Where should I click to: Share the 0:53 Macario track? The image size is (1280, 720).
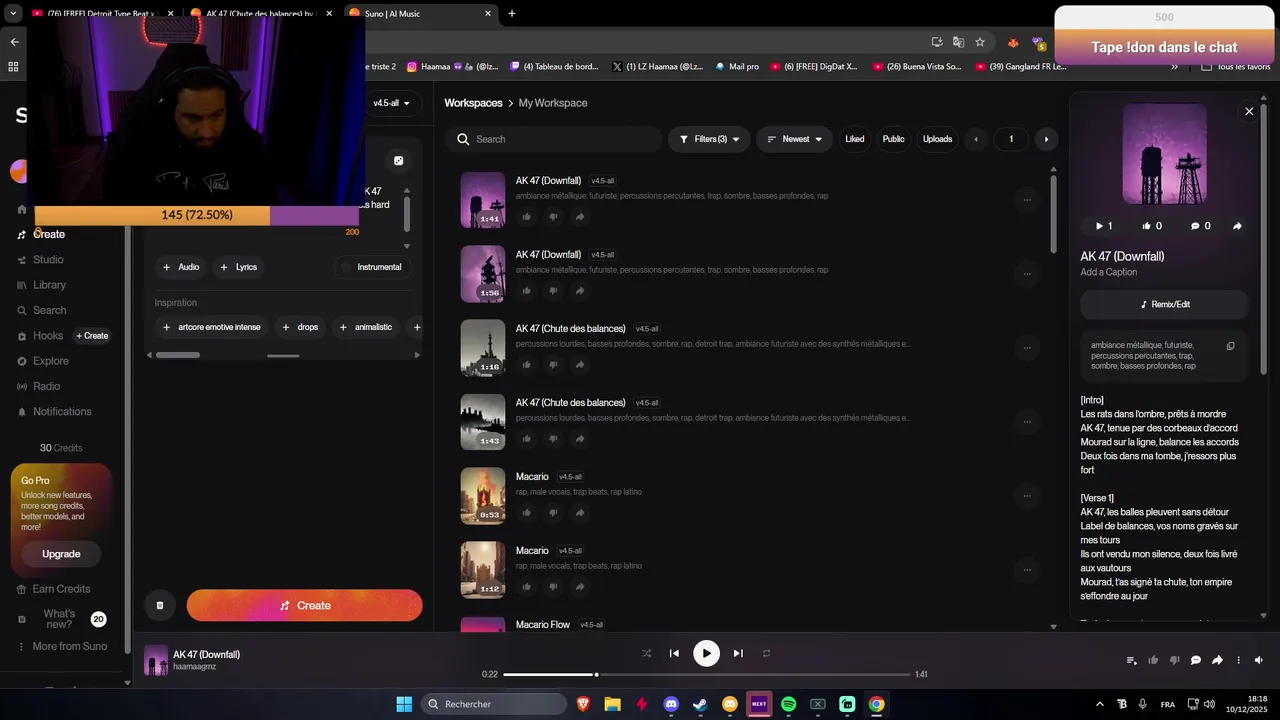[x=580, y=513]
